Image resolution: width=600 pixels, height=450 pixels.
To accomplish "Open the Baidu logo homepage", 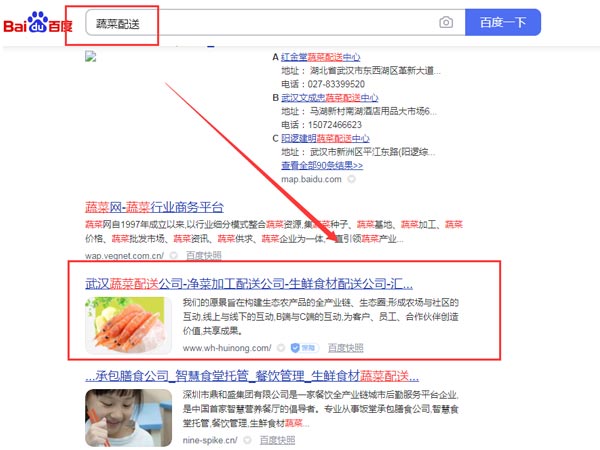I will tap(38, 23).
